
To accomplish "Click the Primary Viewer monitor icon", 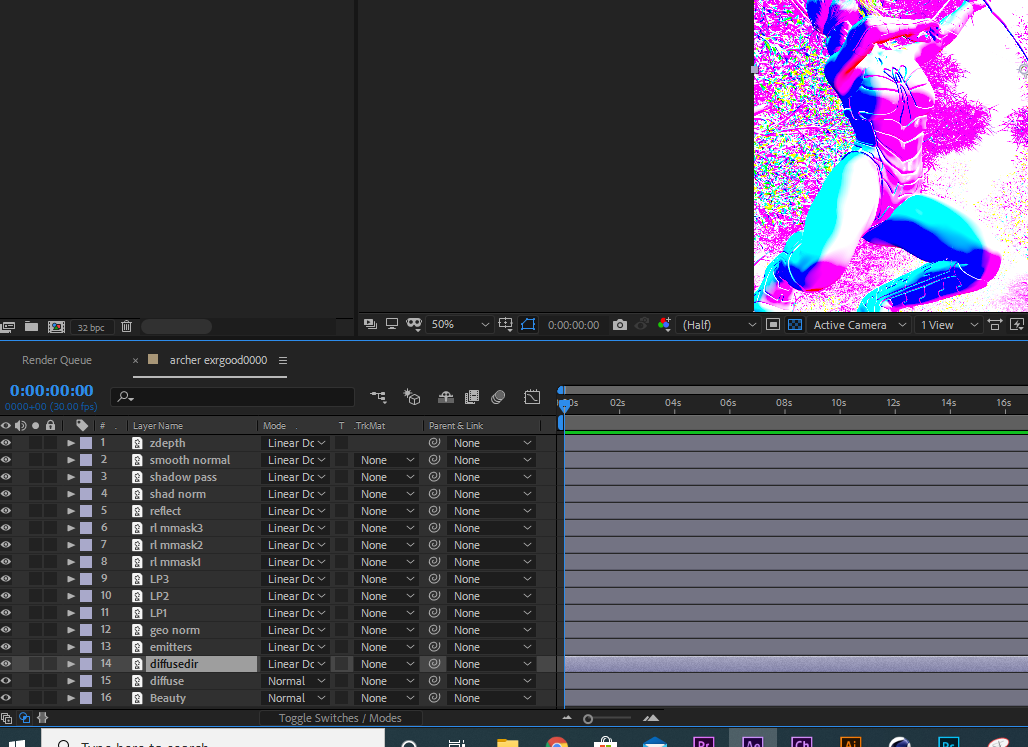I will tap(392, 323).
